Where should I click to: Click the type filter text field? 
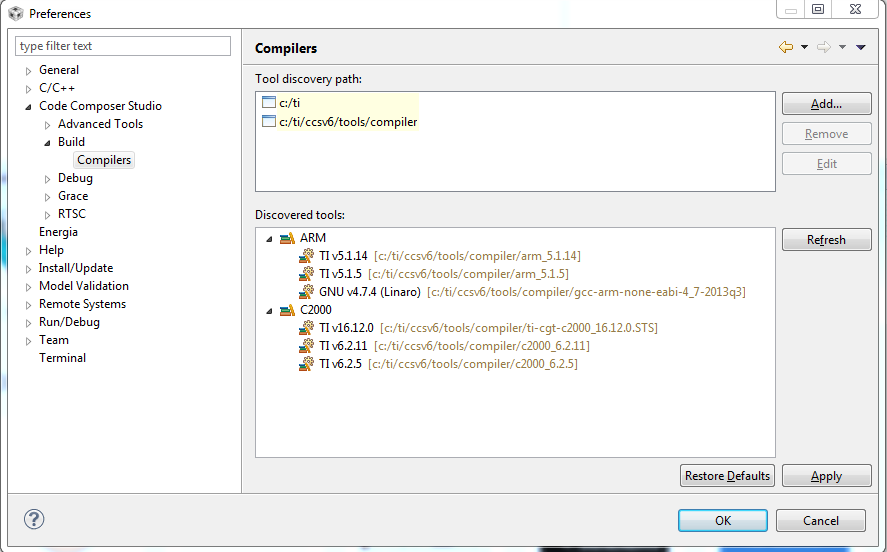coord(123,46)
